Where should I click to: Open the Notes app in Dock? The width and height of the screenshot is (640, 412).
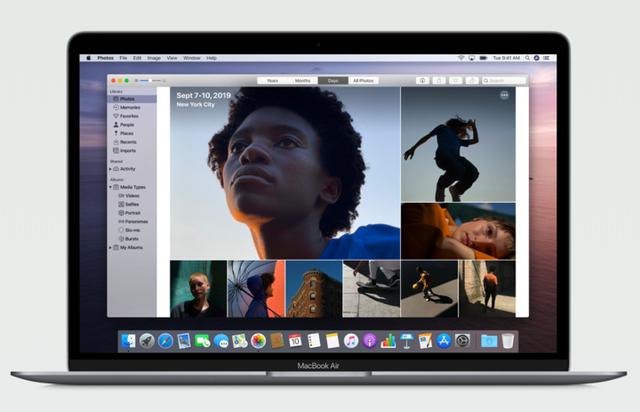(332, 341)
